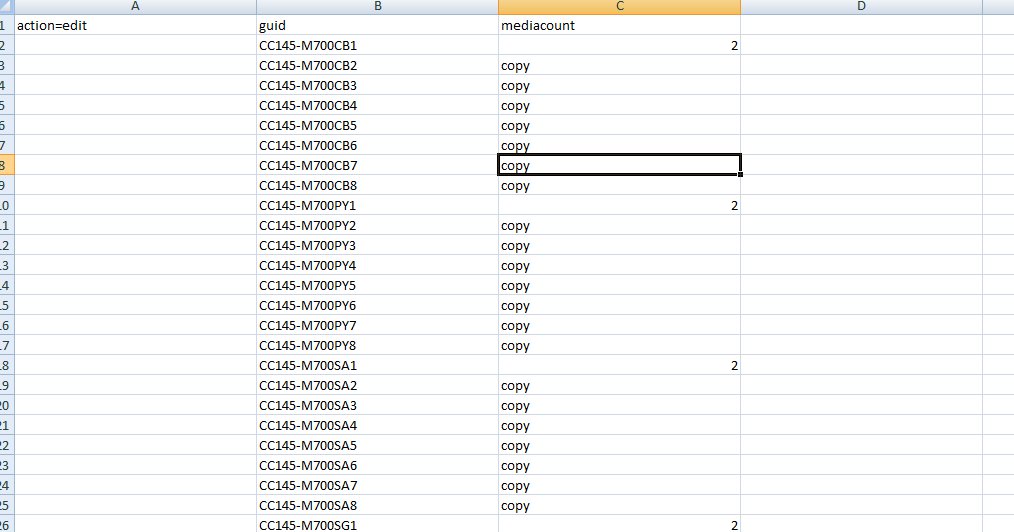This screenshot has height=532, width=1014.
Task: Click copy cell beside CC145-M700CB2
Action: point(620,65)
